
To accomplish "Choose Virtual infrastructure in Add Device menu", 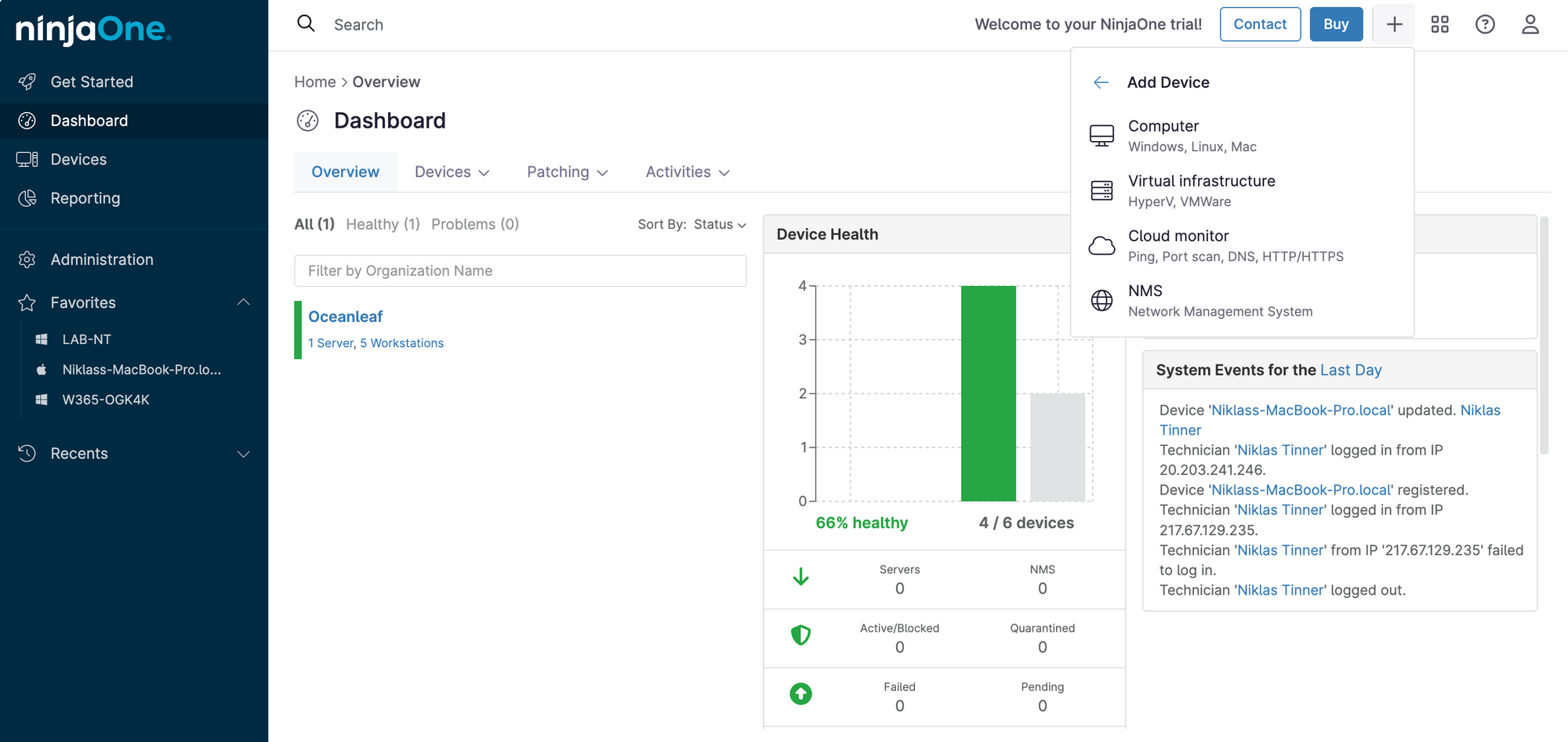I will (1242, 190).
